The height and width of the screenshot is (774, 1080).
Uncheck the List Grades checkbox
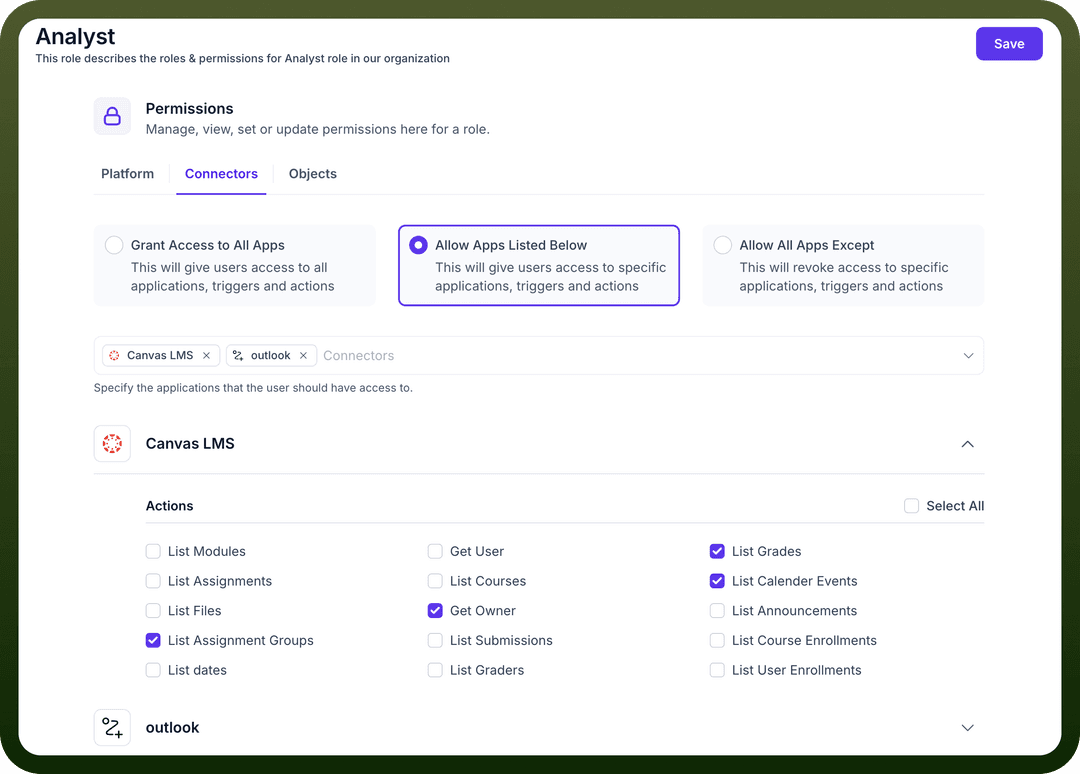coord(717,552)
